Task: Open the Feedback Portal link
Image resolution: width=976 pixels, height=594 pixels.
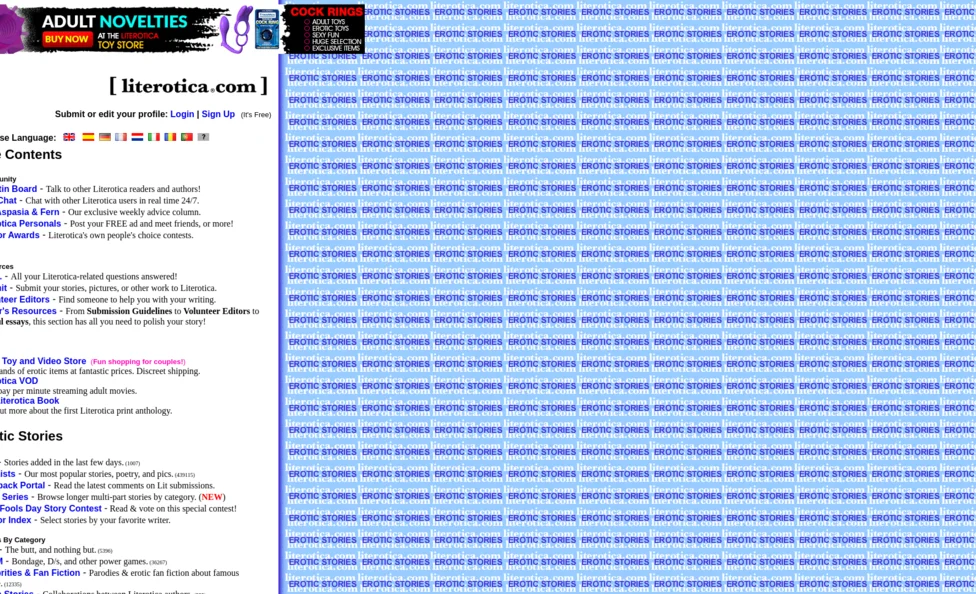Action: [x=22, y=486]
